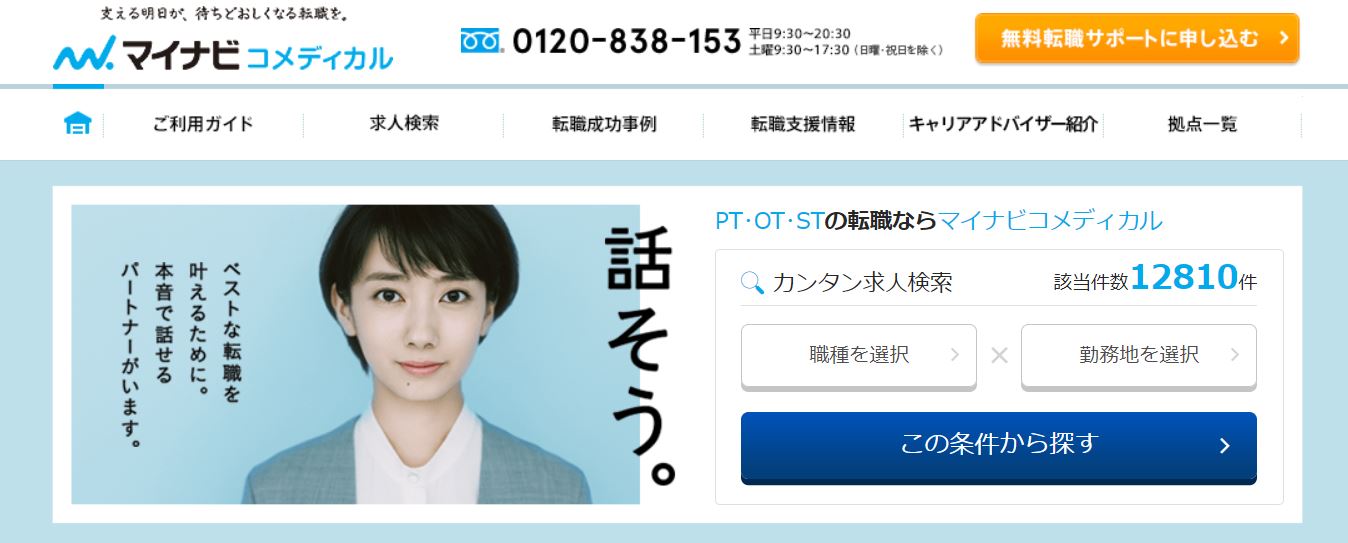
Task: Open 拠点一覧 menu item
Action: pyautogui.click(x=1202, y=124)
